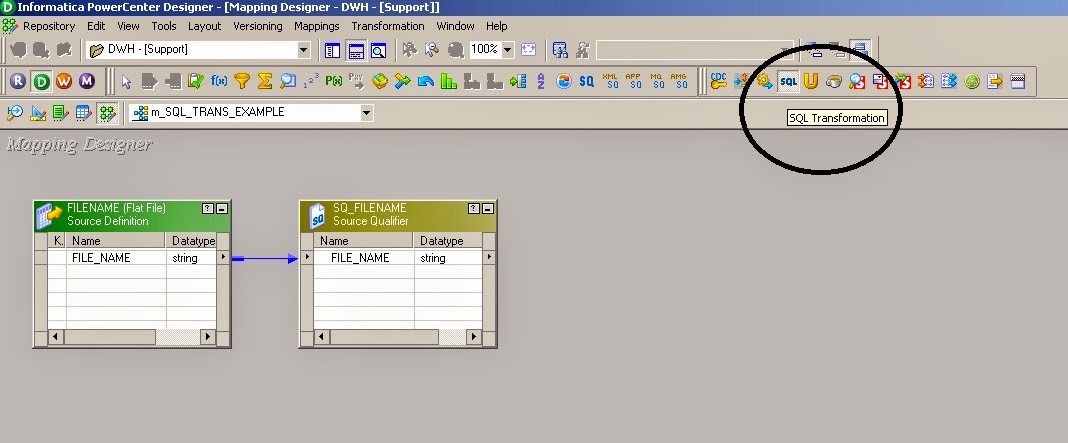Click the help ? button on FILENAME box

[x=209, y=209]
